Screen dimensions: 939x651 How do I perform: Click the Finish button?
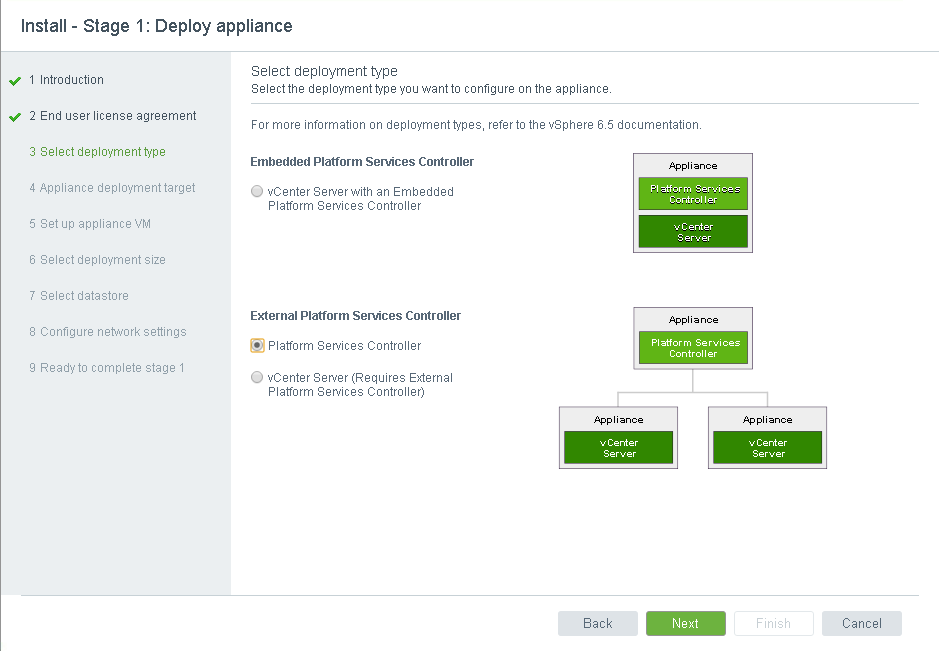pos(773,623)
